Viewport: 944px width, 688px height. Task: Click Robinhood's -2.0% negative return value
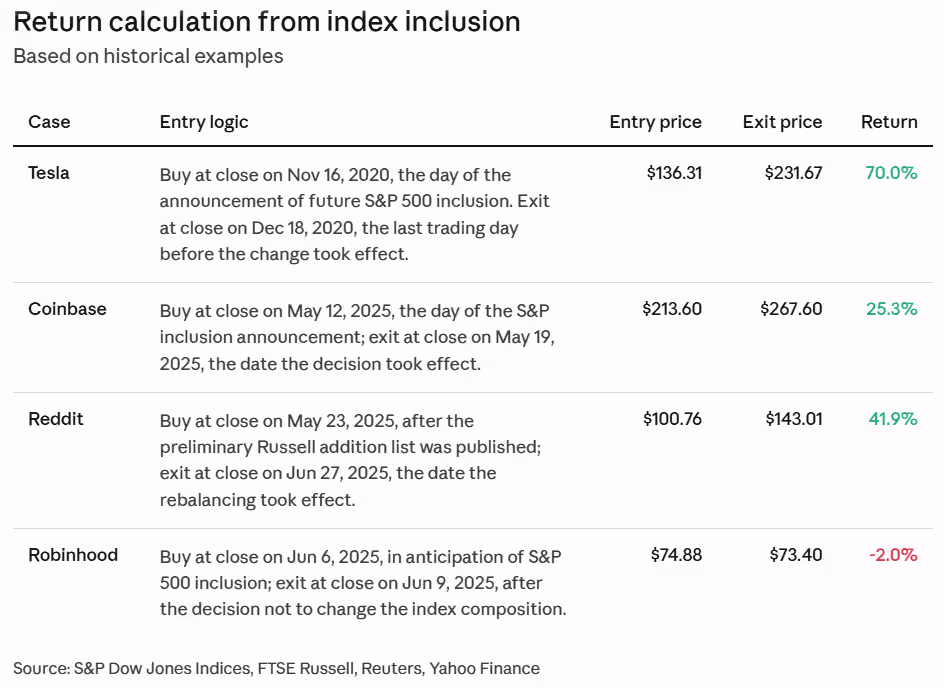coord(891,555)
